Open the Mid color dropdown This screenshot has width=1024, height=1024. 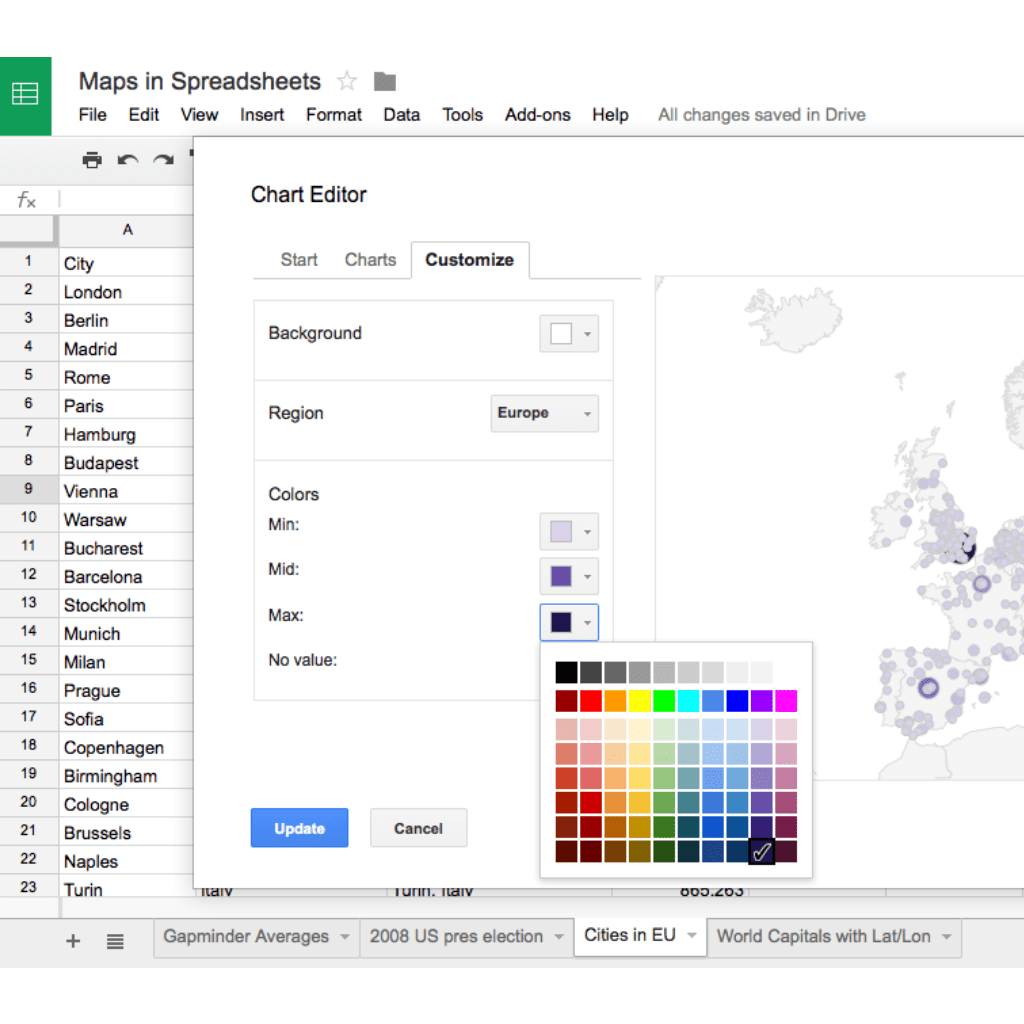pos(569,576)
